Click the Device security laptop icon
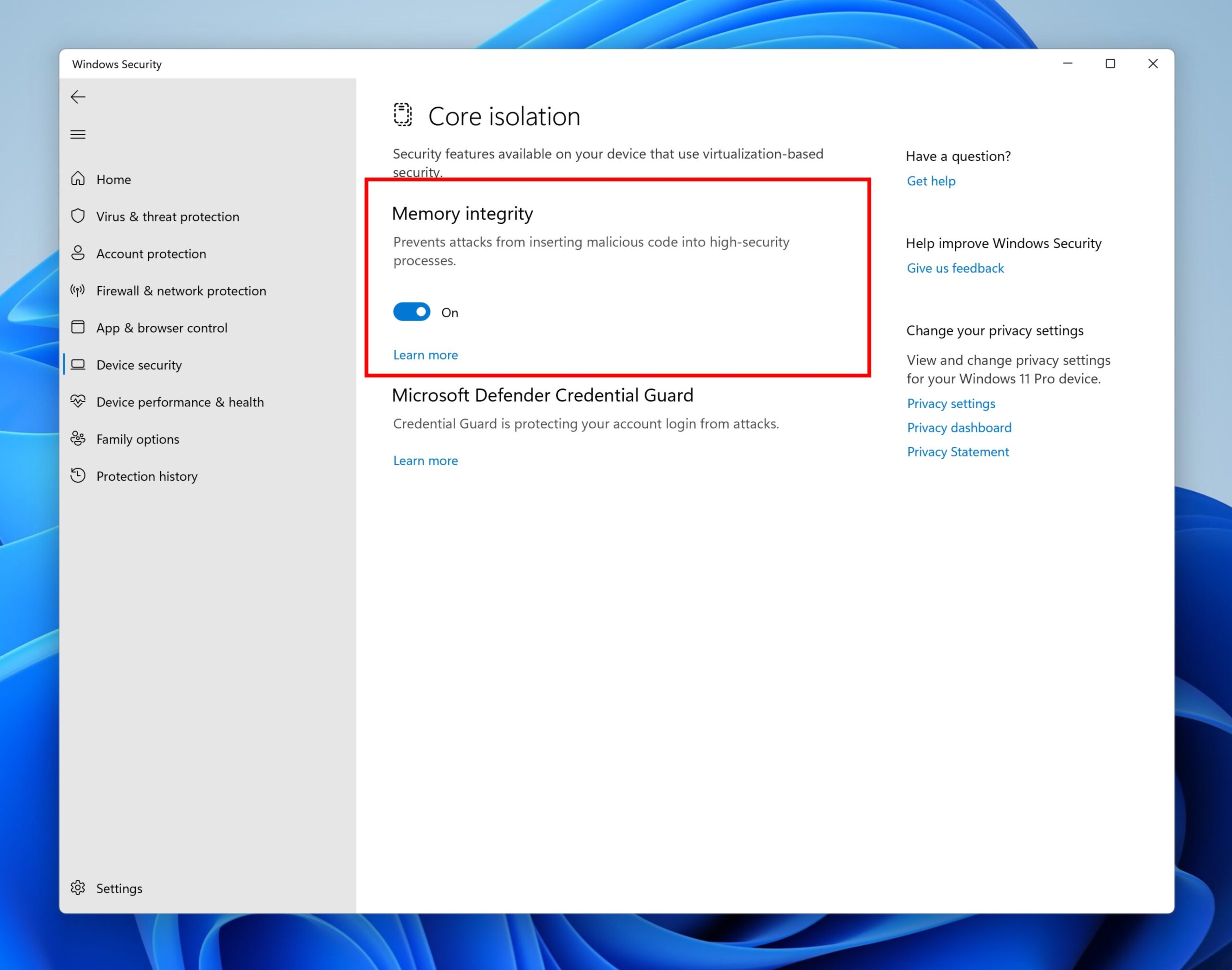The height and width of the screenshot is (970, 1232). (x=78, y=365)
